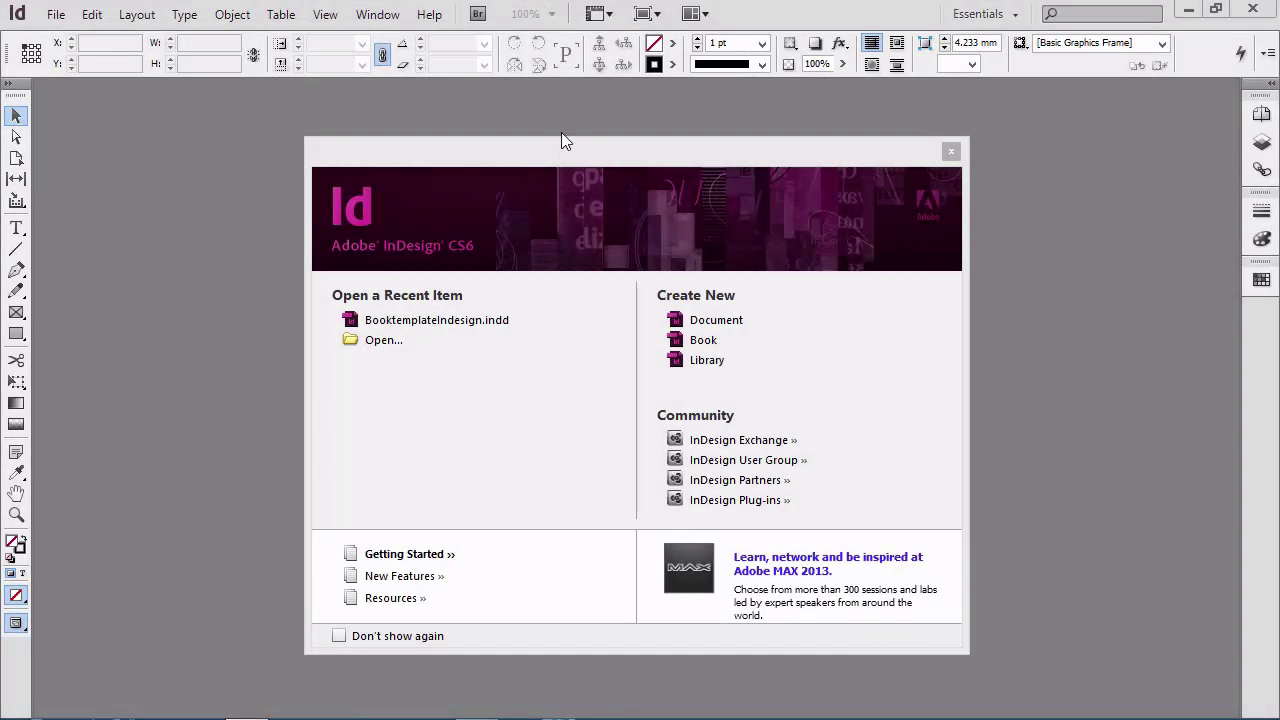Enable no text wrap option
Screen dimensions: 1280x720
872,43
